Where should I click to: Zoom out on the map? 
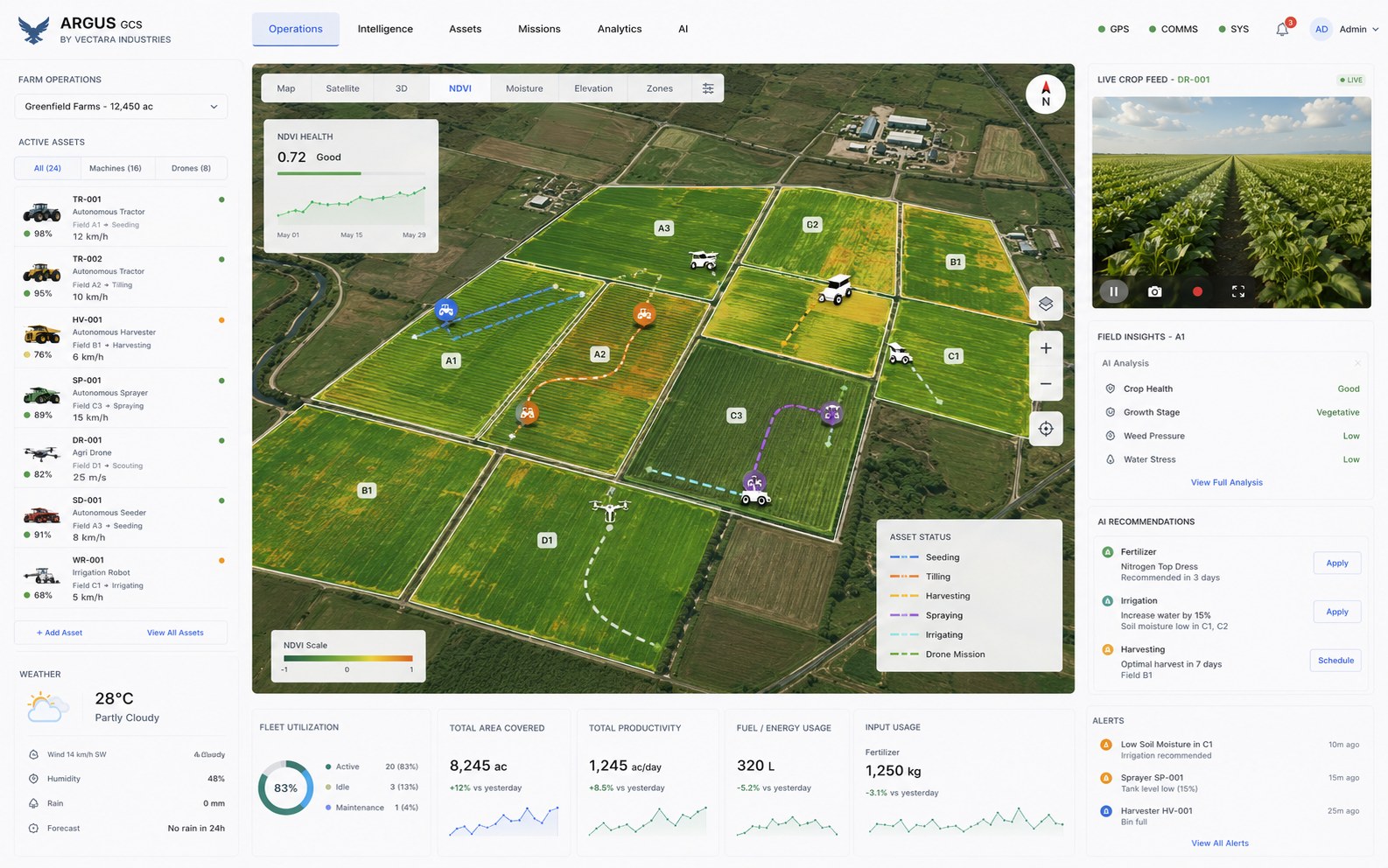pyautogui.click(x=1046, y=384)
